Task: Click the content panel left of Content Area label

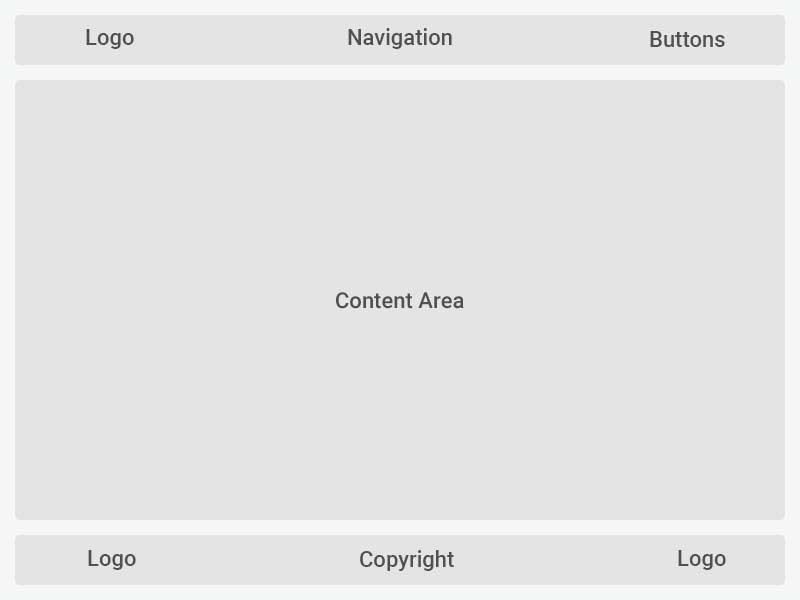Action: [x=170, y=301]
